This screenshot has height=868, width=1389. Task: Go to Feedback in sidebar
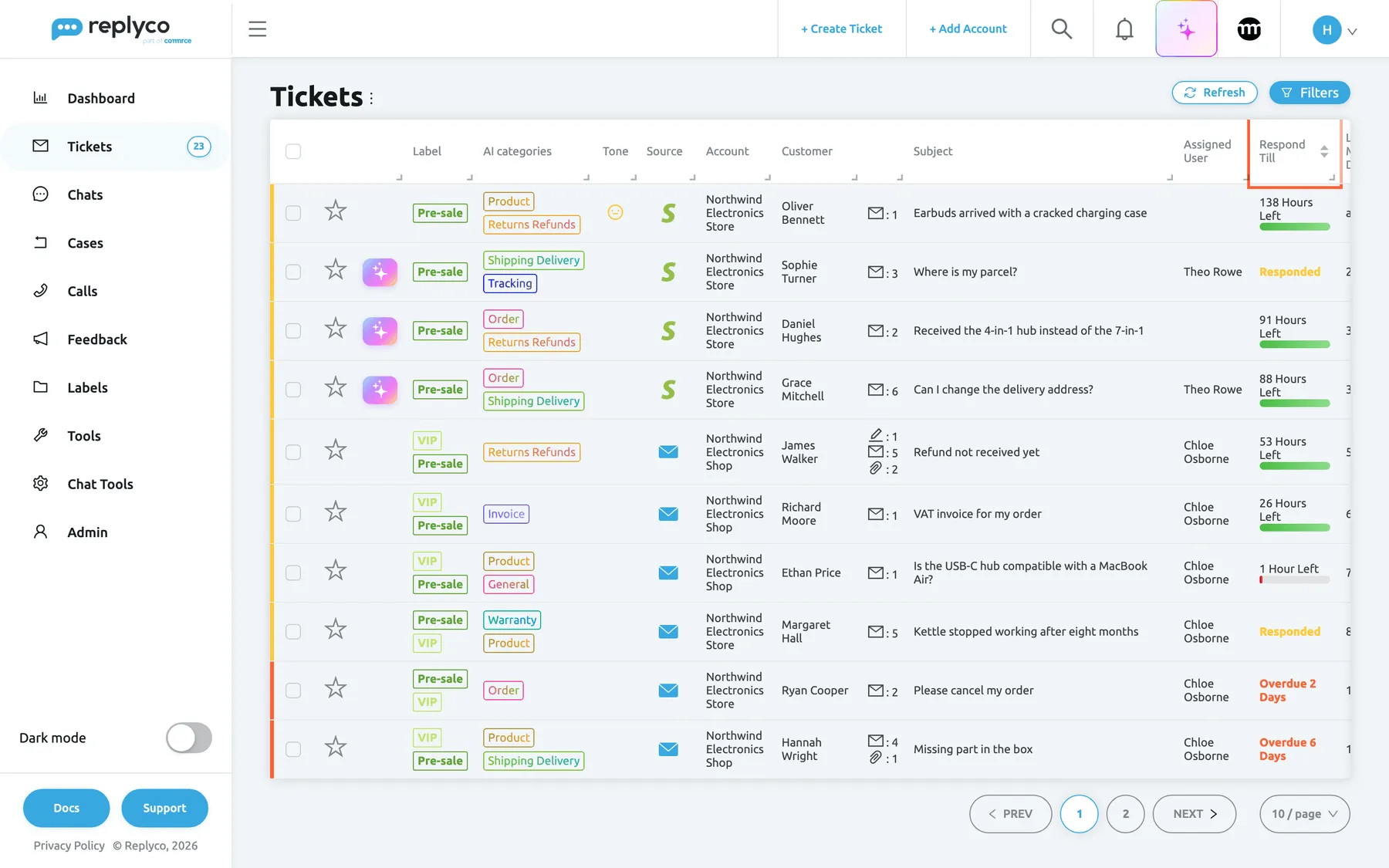pos(97,339)
